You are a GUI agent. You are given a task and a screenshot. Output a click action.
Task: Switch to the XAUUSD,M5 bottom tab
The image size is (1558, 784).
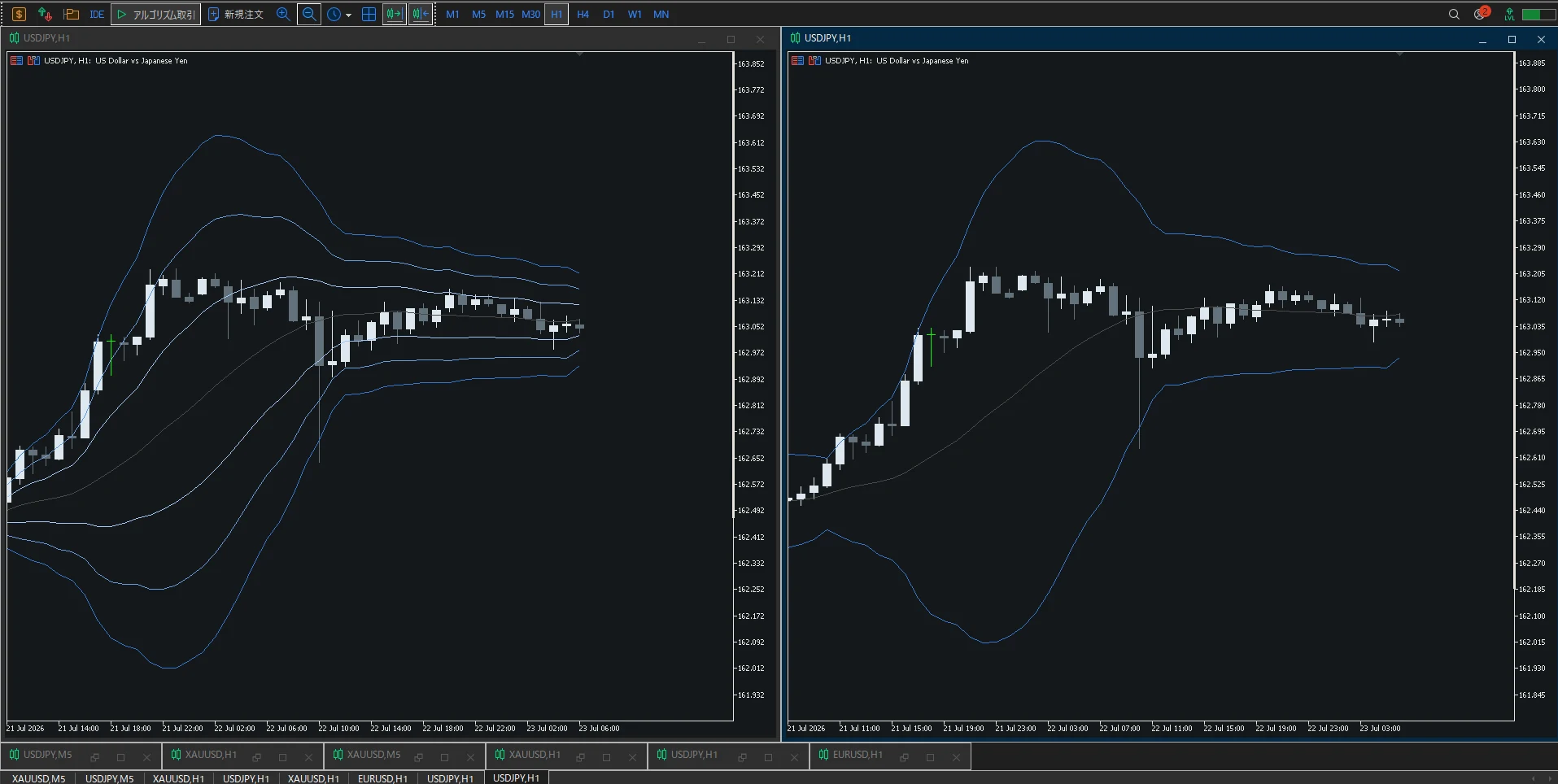[38, 778]
